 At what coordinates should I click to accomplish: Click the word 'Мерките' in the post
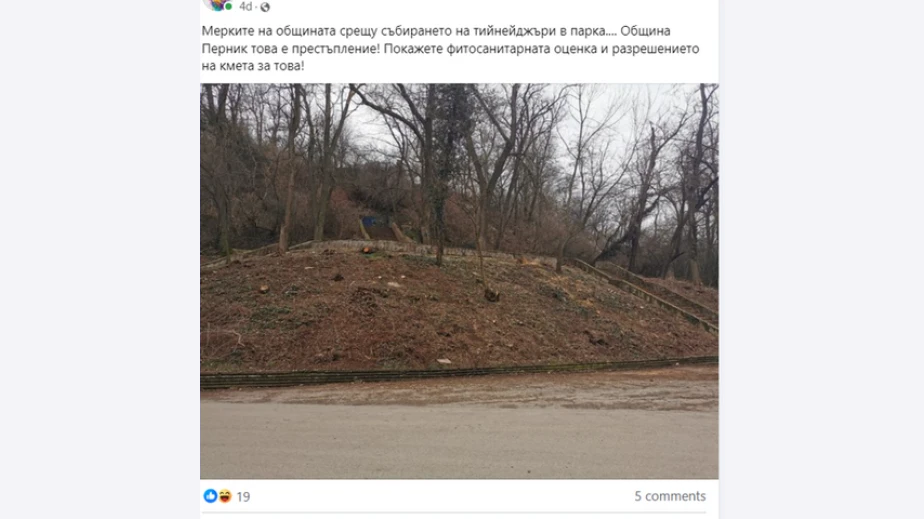pyautogui.click(x=227, y=31)
